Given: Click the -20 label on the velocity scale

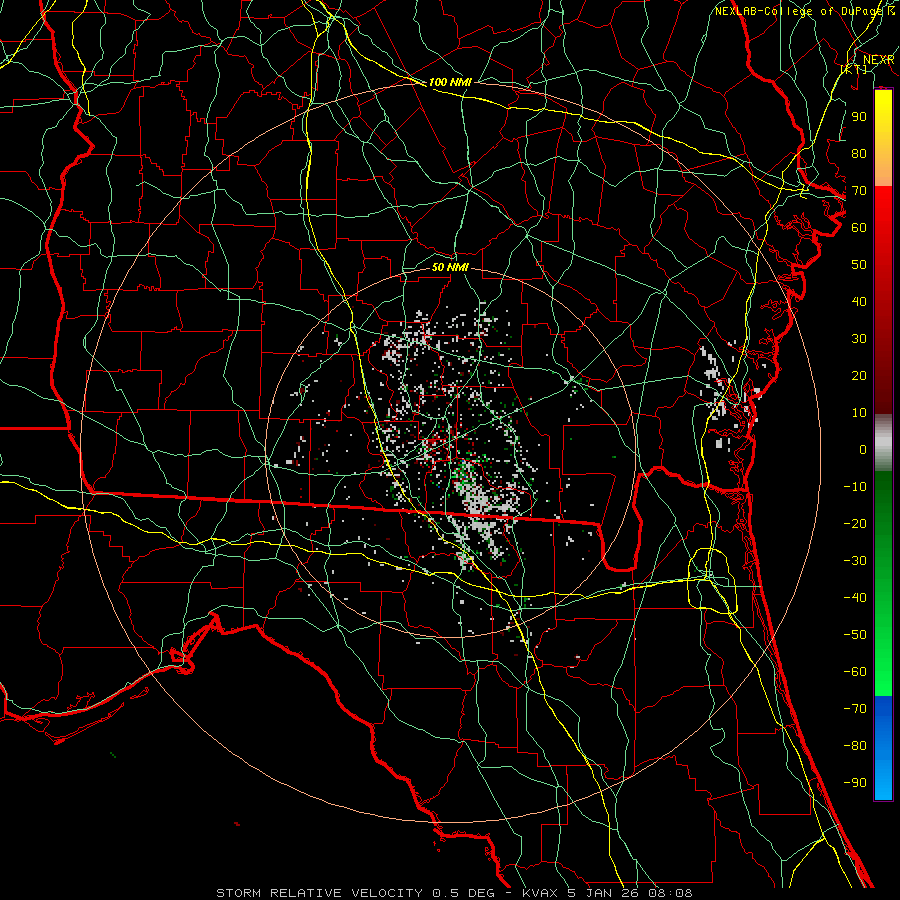Looking at the screenshot, I should (855, 523).
